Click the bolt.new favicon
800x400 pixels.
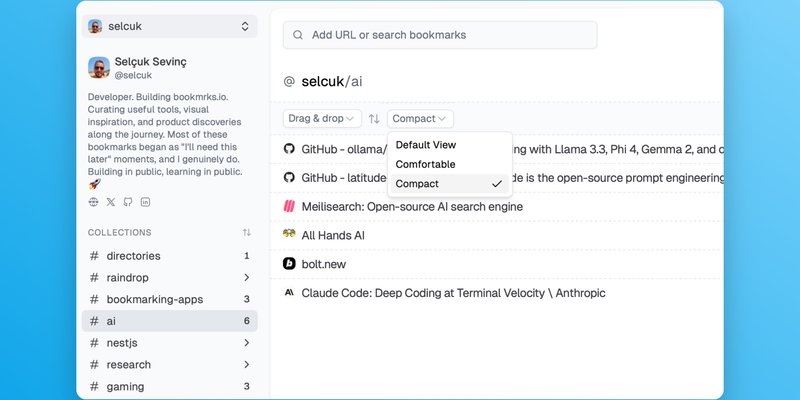289,264
